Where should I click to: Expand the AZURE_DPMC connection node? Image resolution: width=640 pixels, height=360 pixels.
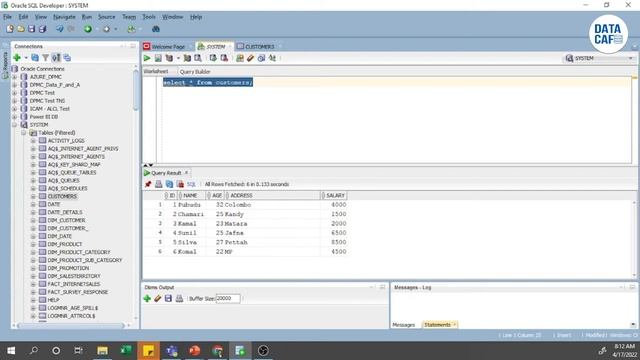click(x=15, y=77)
